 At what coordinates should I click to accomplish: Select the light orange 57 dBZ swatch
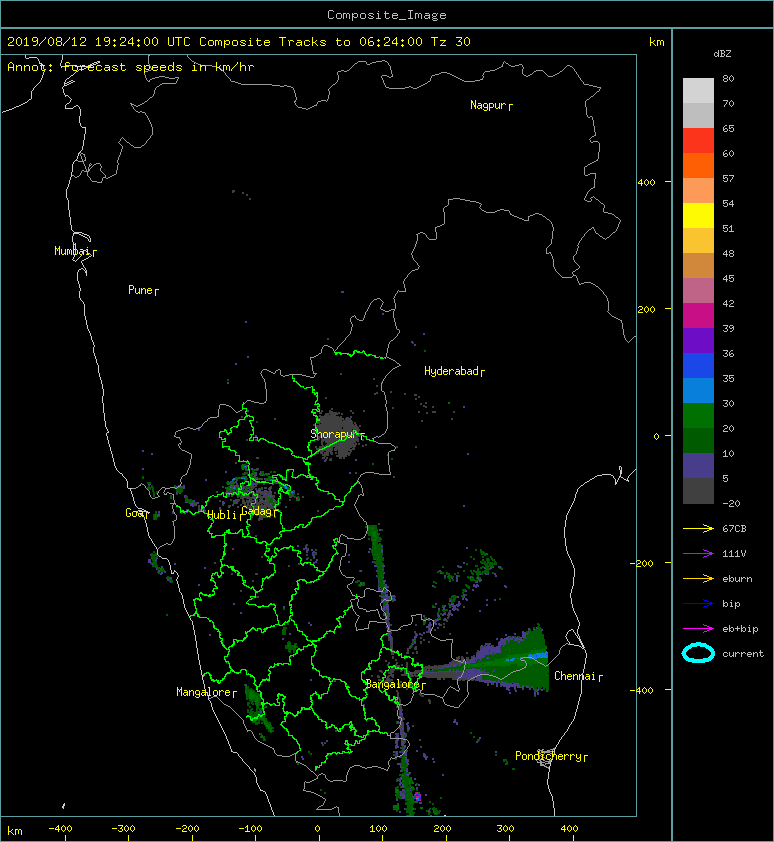click(698, 191)
